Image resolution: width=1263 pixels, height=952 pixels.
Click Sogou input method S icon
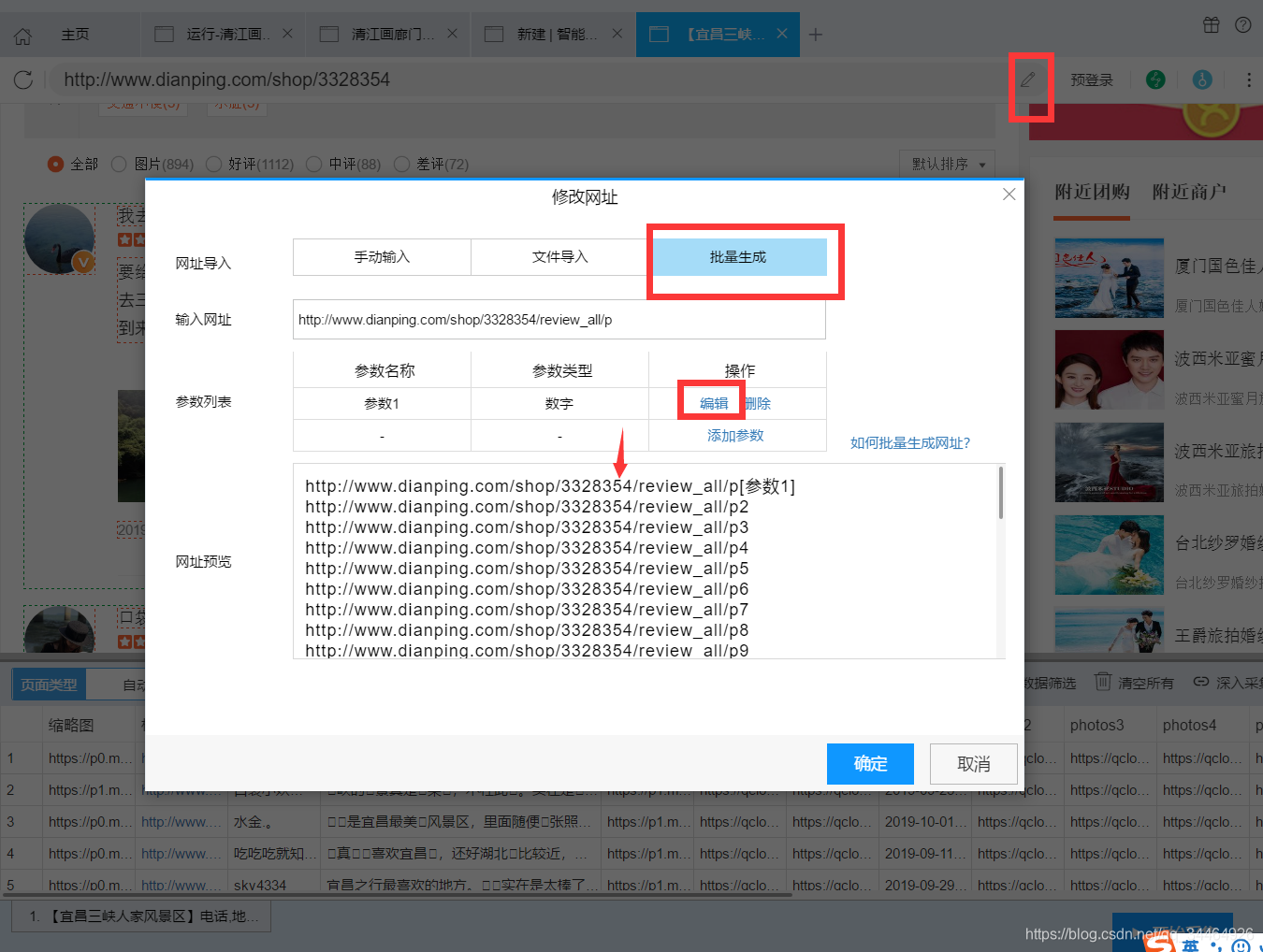click(x=1160, y=943)
